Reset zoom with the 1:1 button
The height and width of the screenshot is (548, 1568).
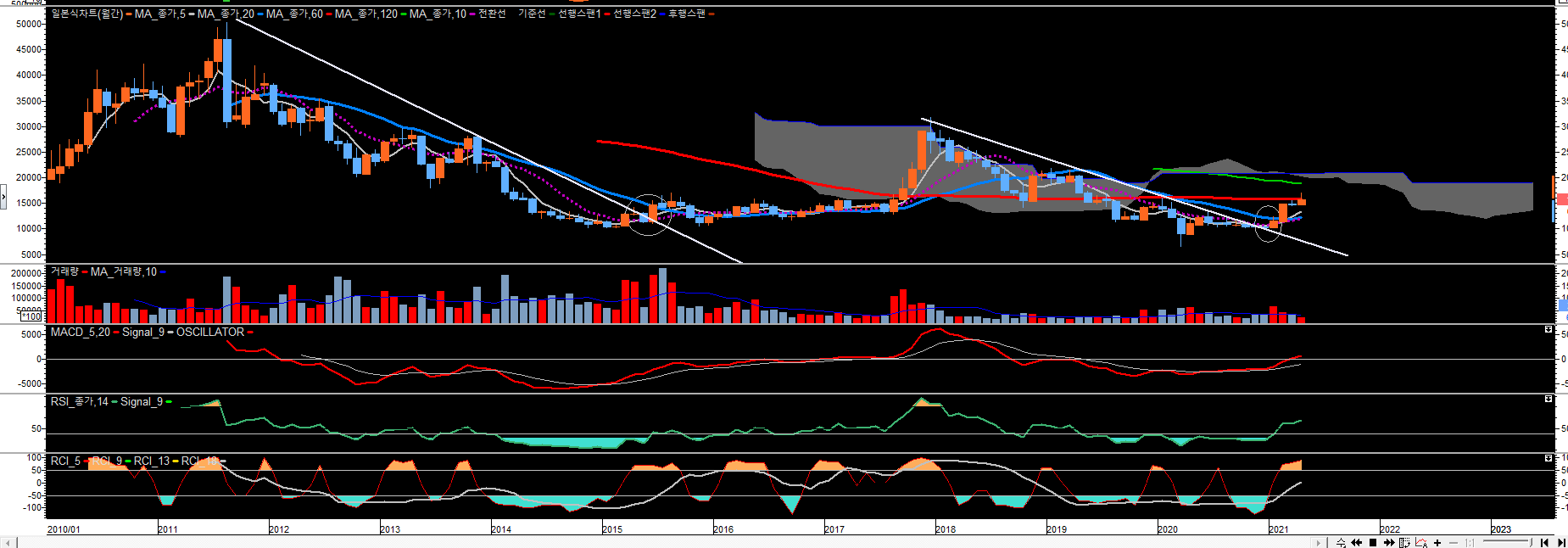(1470, 543)
